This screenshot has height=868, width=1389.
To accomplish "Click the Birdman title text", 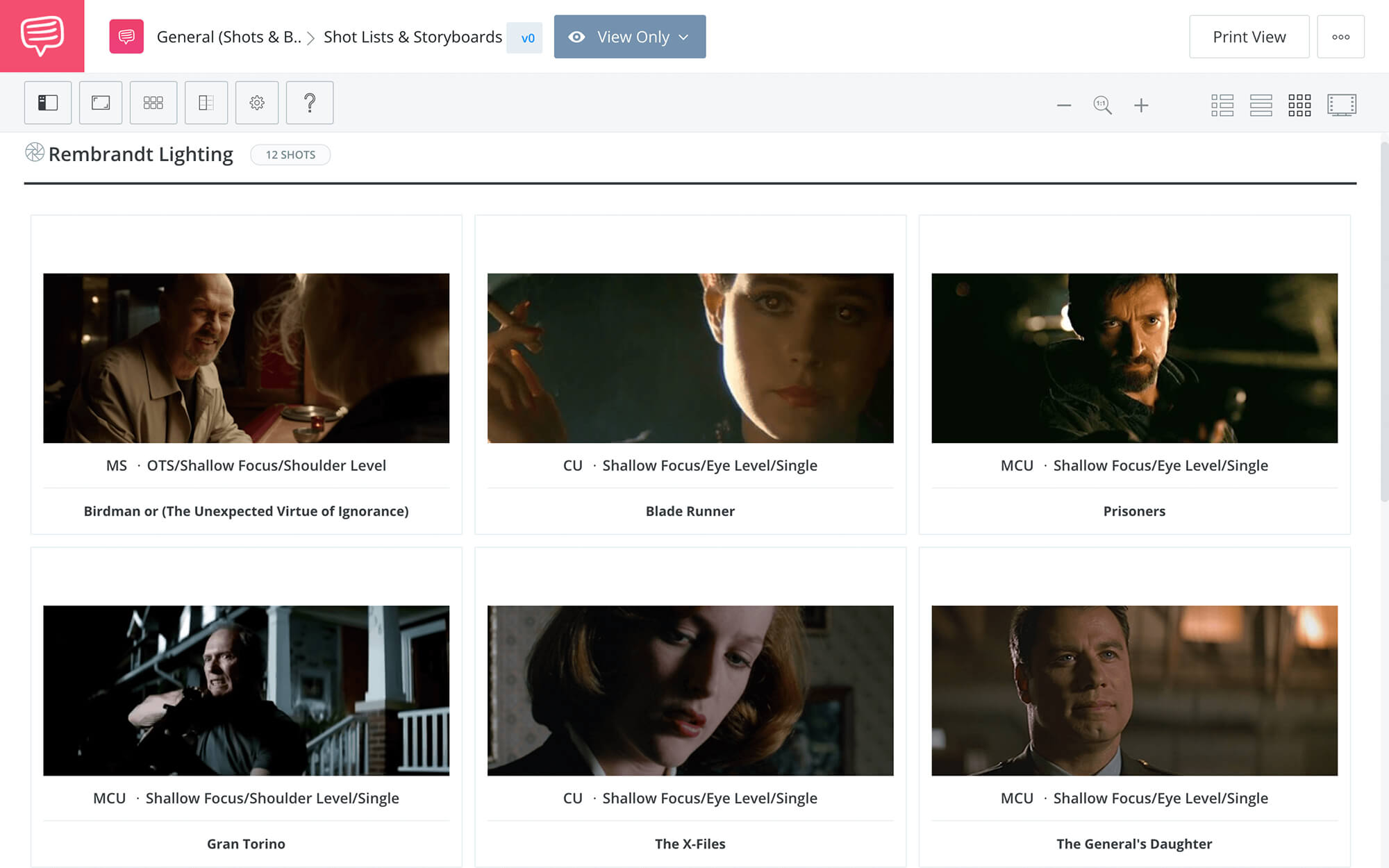I will coord(246,511).
